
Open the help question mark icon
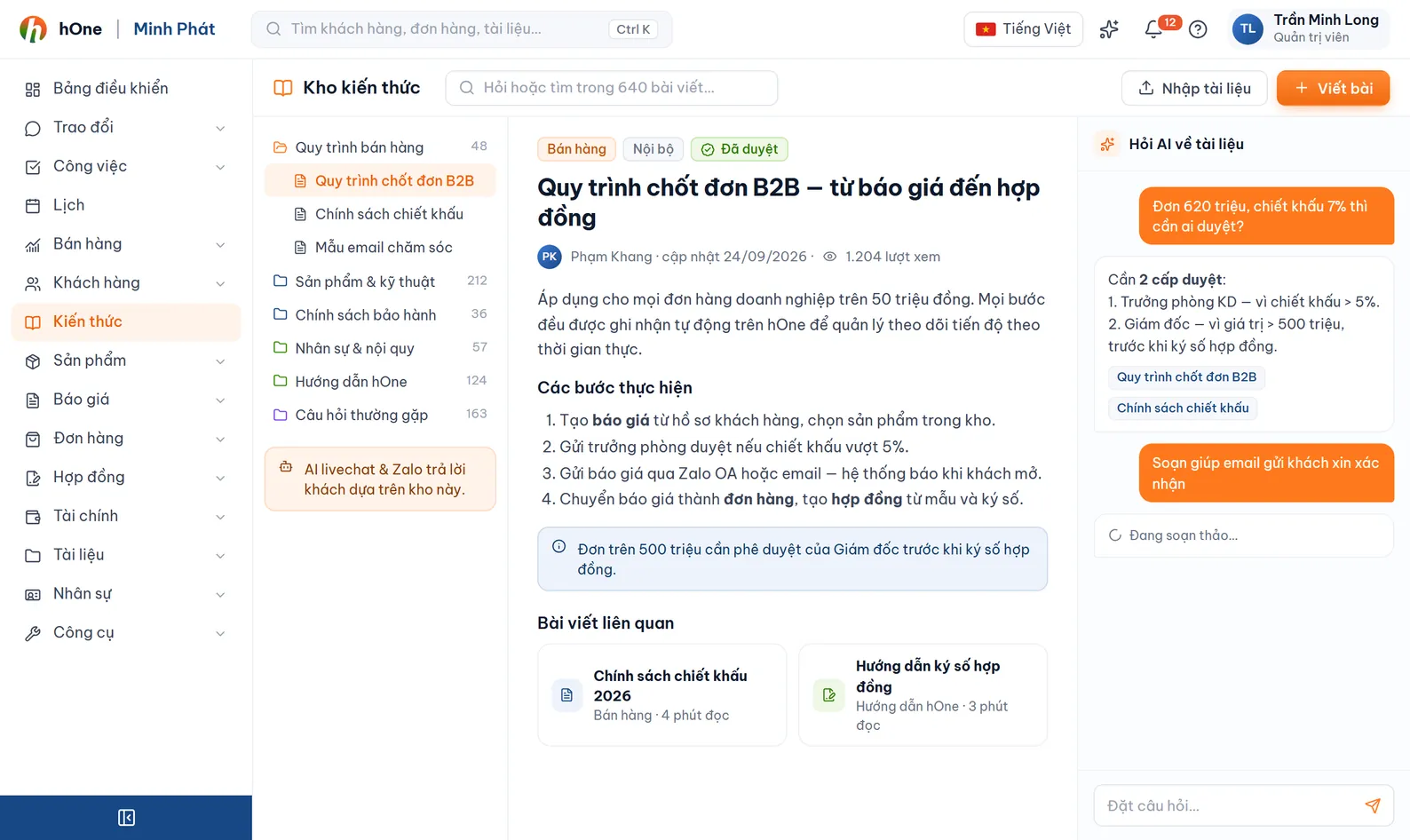[x=1198, y=29]
